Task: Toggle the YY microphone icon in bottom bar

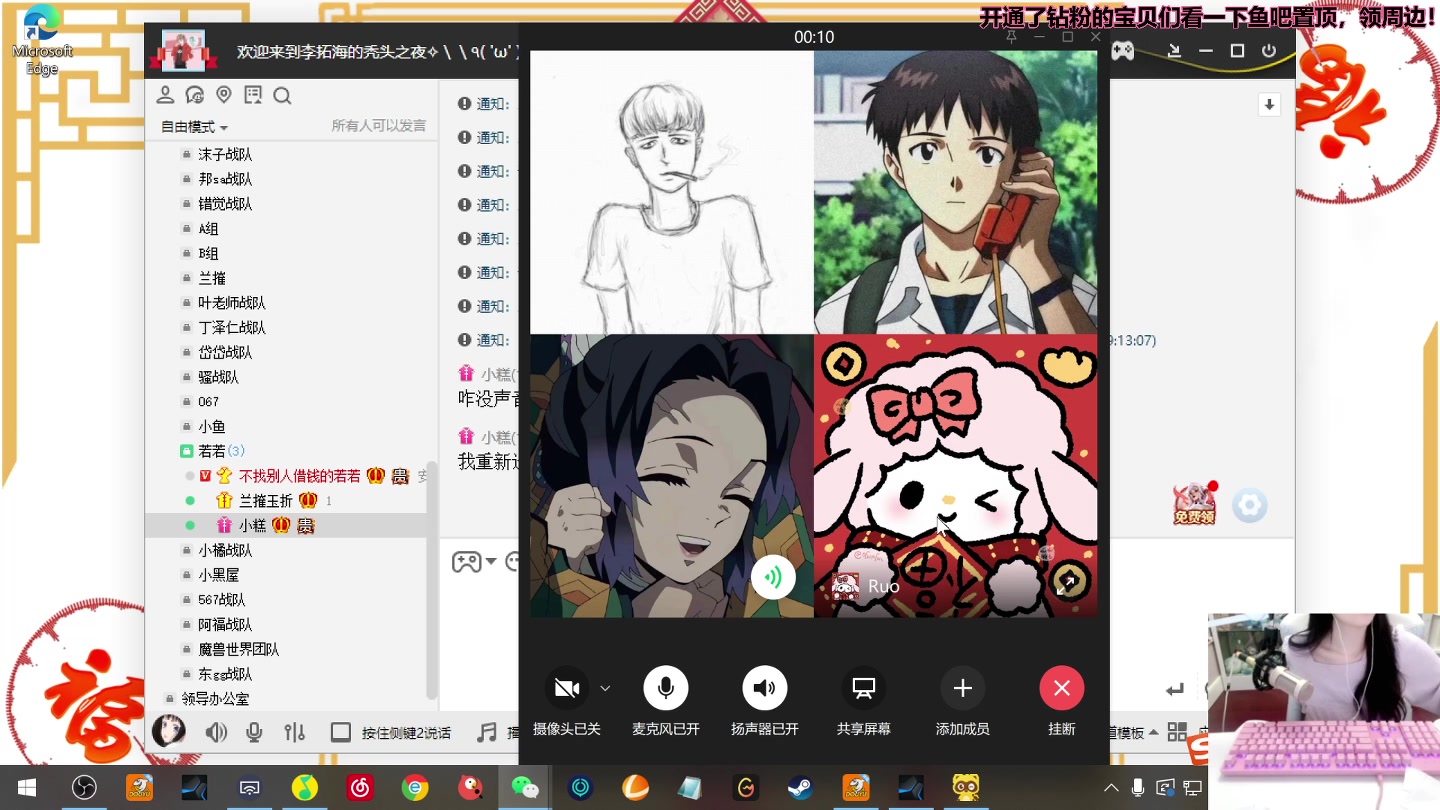Action: [254, 733]
